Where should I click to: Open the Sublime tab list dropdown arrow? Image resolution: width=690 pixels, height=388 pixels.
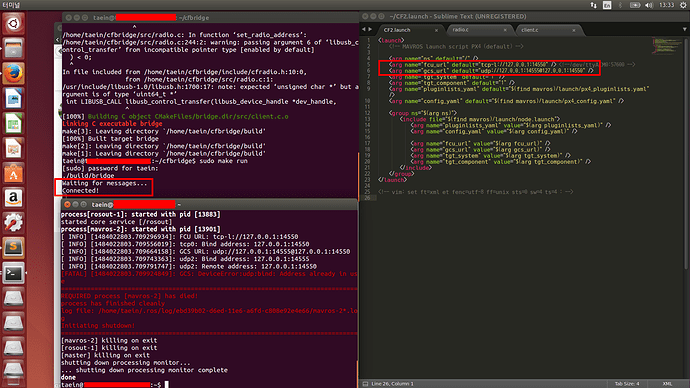pyautogui.click(x=684, y=29)
